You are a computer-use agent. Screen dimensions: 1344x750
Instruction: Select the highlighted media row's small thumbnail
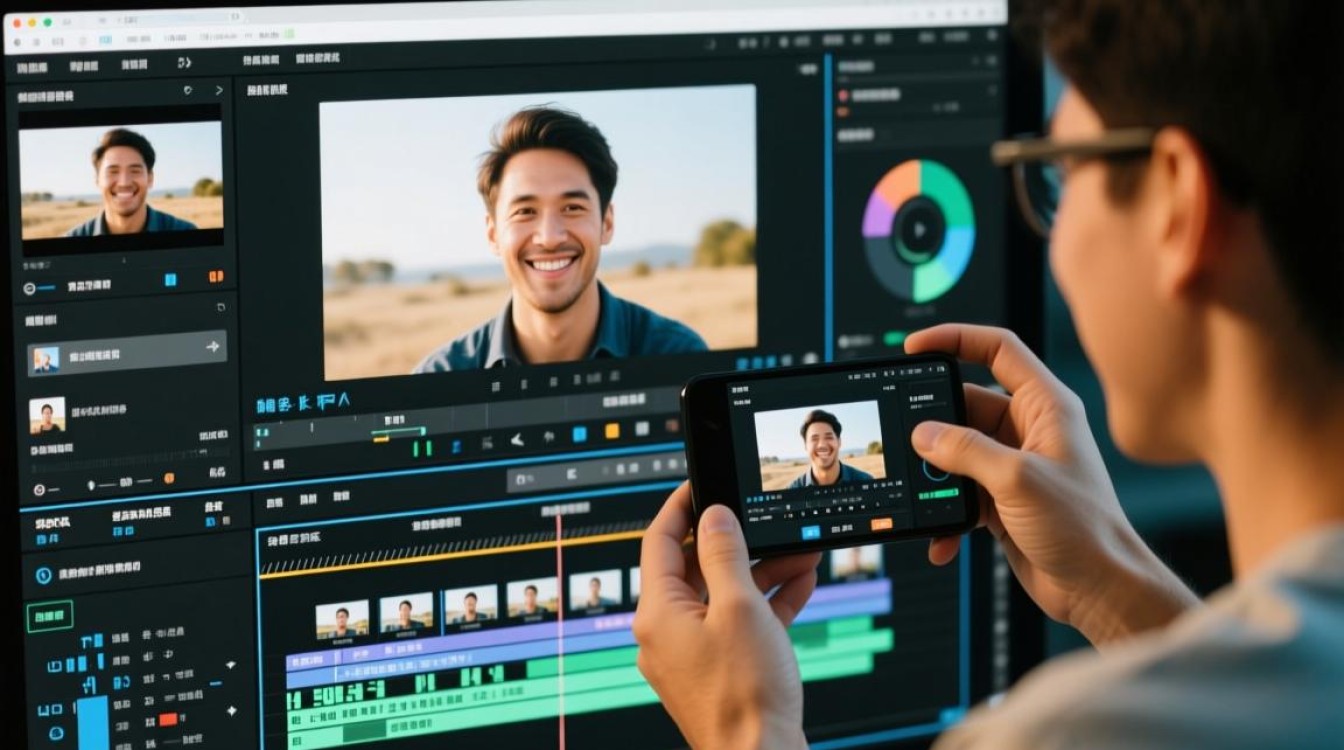(x=45, y=360)
